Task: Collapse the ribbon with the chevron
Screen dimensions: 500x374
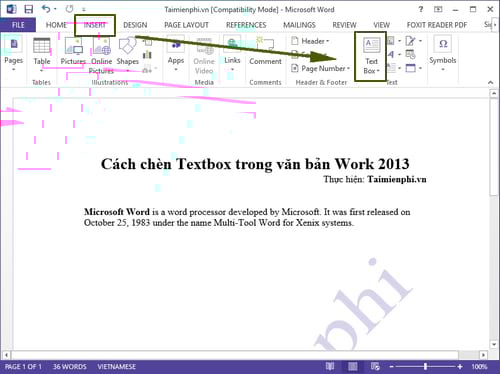Action: [490, 82]
